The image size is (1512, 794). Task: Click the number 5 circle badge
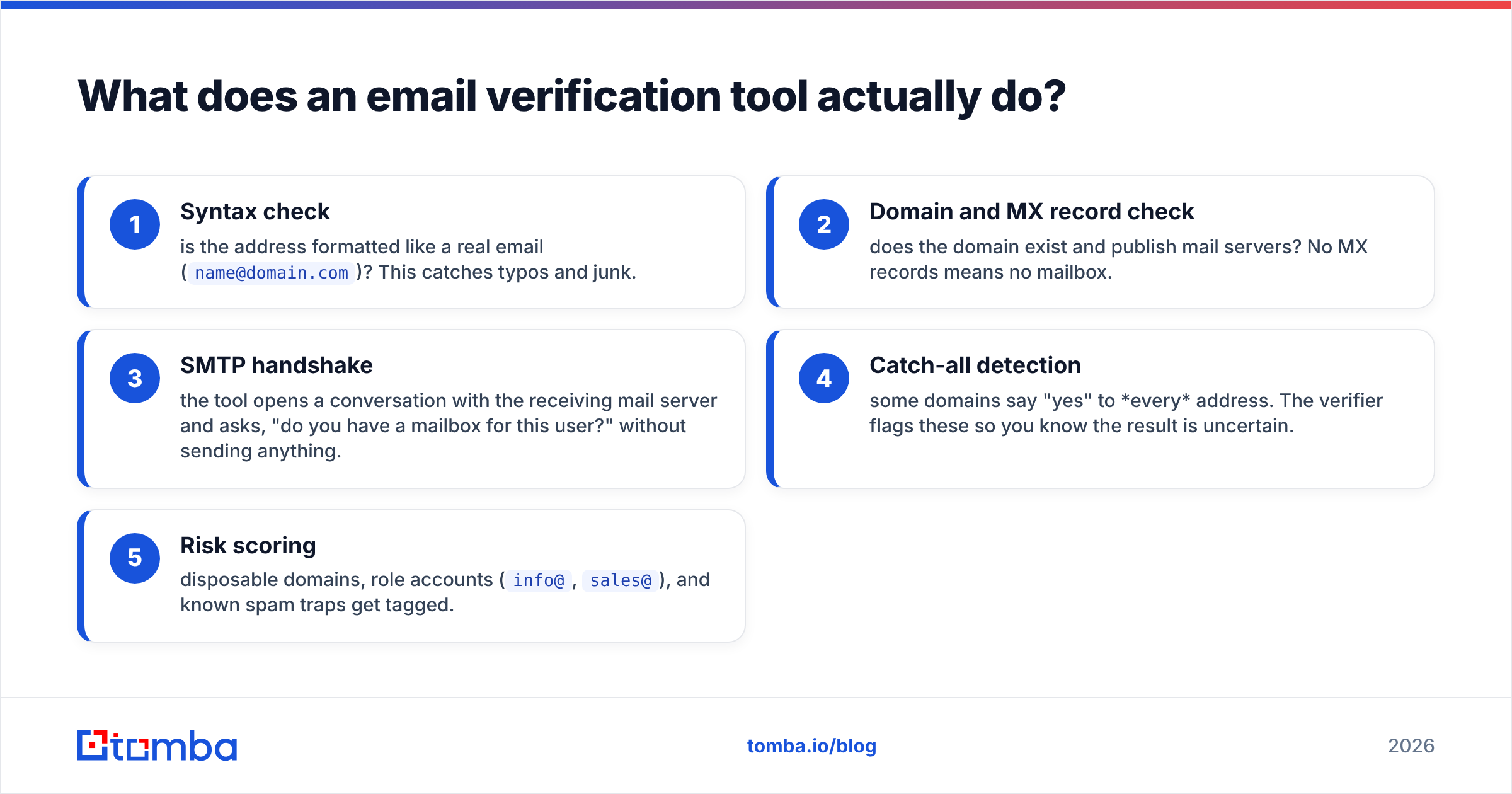point(135,558)
